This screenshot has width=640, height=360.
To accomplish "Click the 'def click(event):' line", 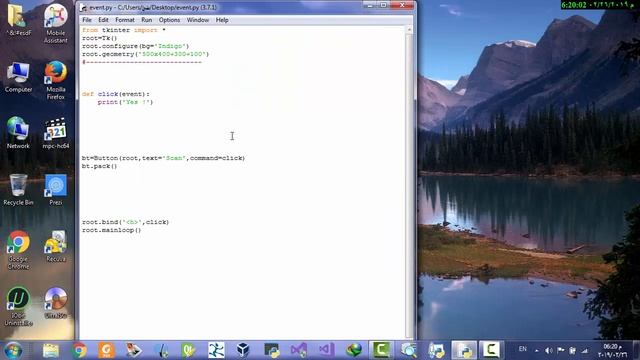I will [x=116, y=94].
